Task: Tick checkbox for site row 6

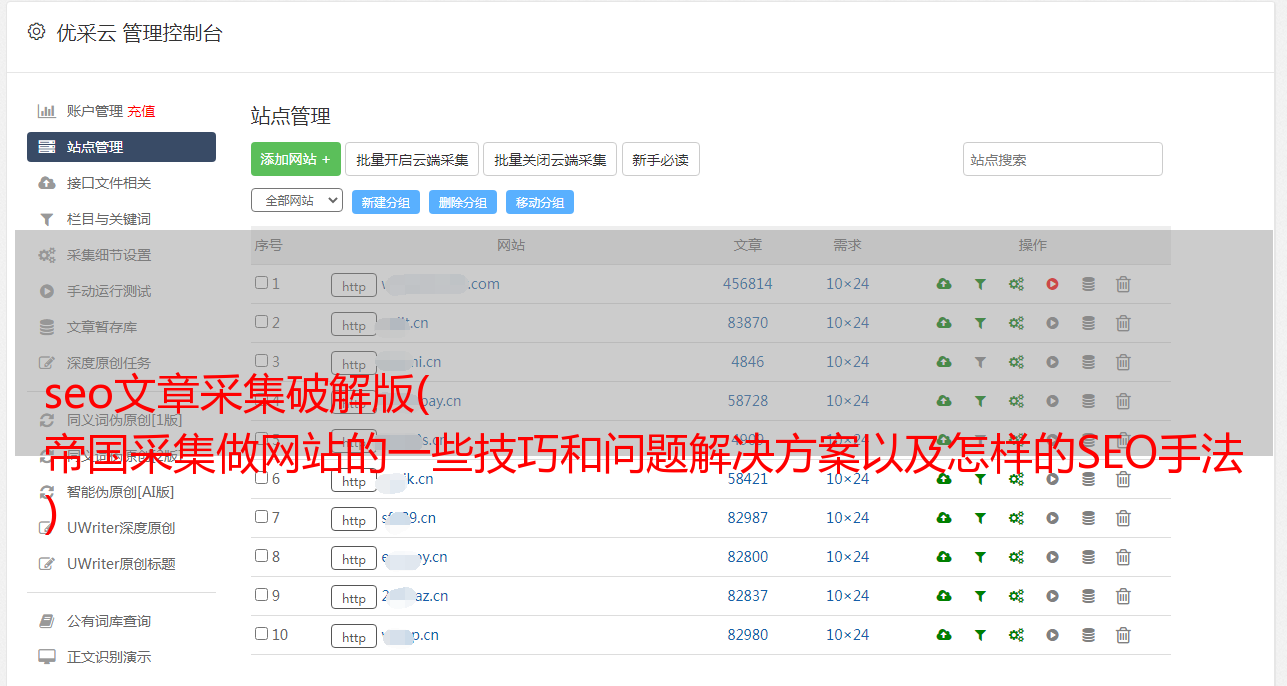Action: 261,478
